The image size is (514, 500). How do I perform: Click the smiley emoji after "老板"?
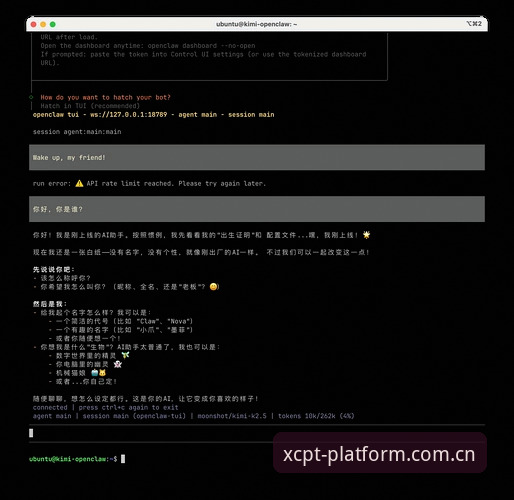click(x=213, y=287)
